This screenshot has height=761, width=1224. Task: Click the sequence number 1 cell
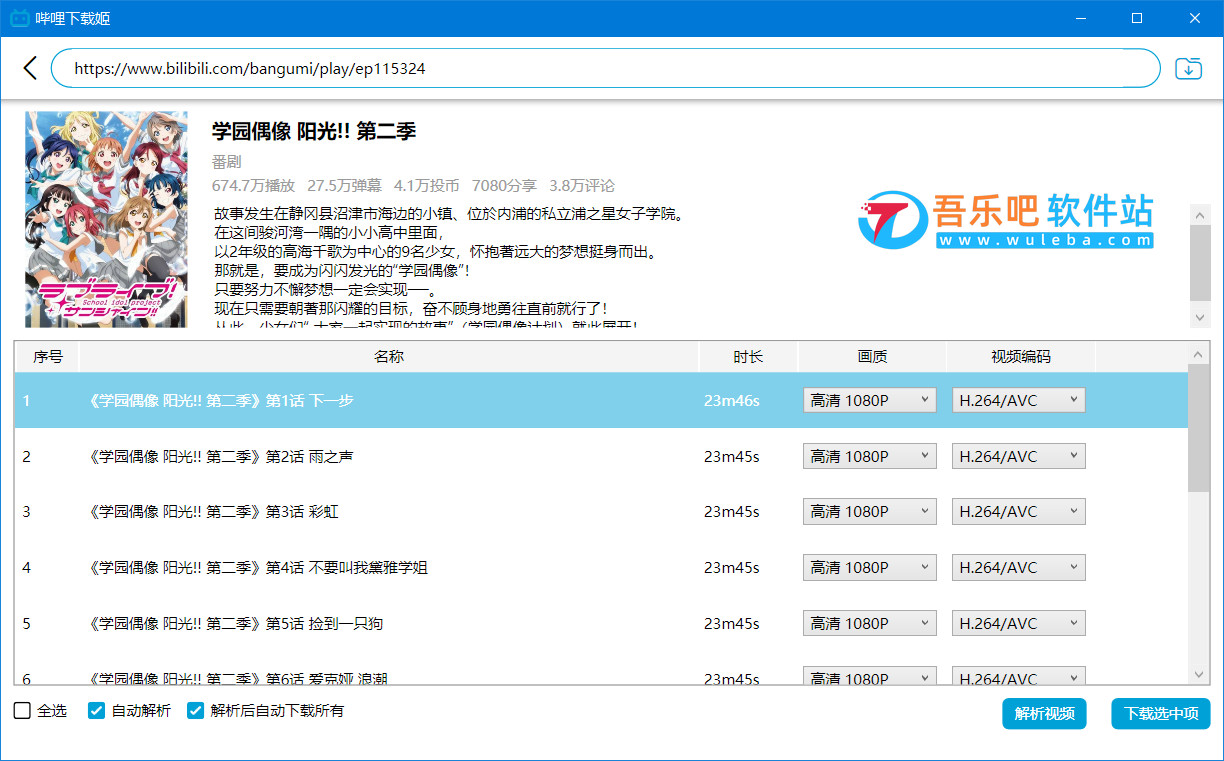[x=27, y=400]
